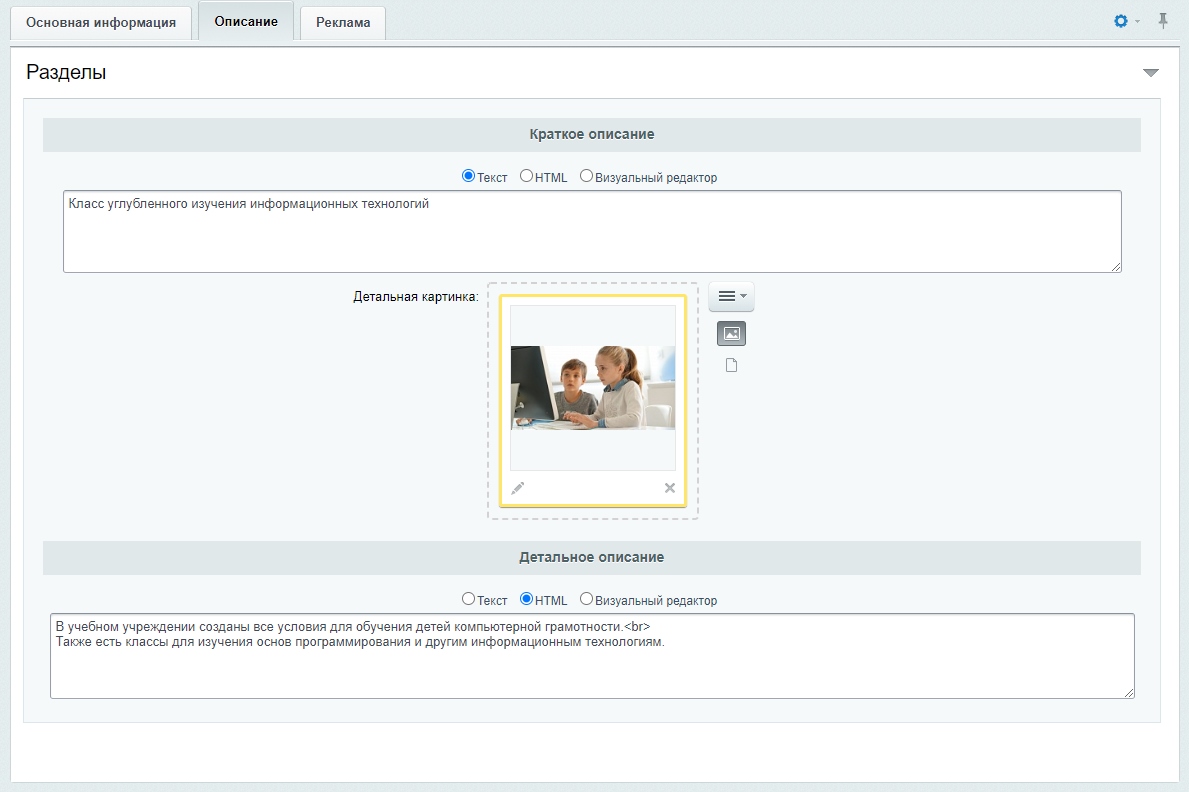The height and width of the screenshot is (792, 1189).
Task: Click the Детальная картинка label
Action: click(x=416, y=297)
